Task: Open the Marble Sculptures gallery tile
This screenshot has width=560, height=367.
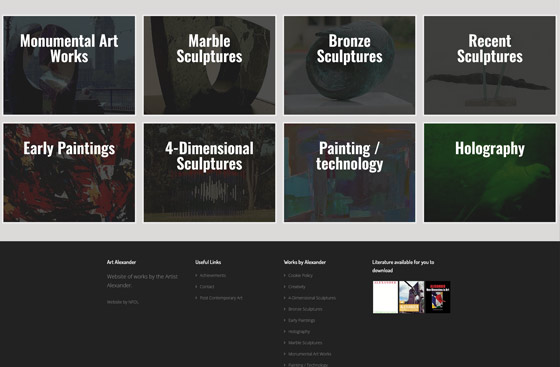Action: (209, 65)
